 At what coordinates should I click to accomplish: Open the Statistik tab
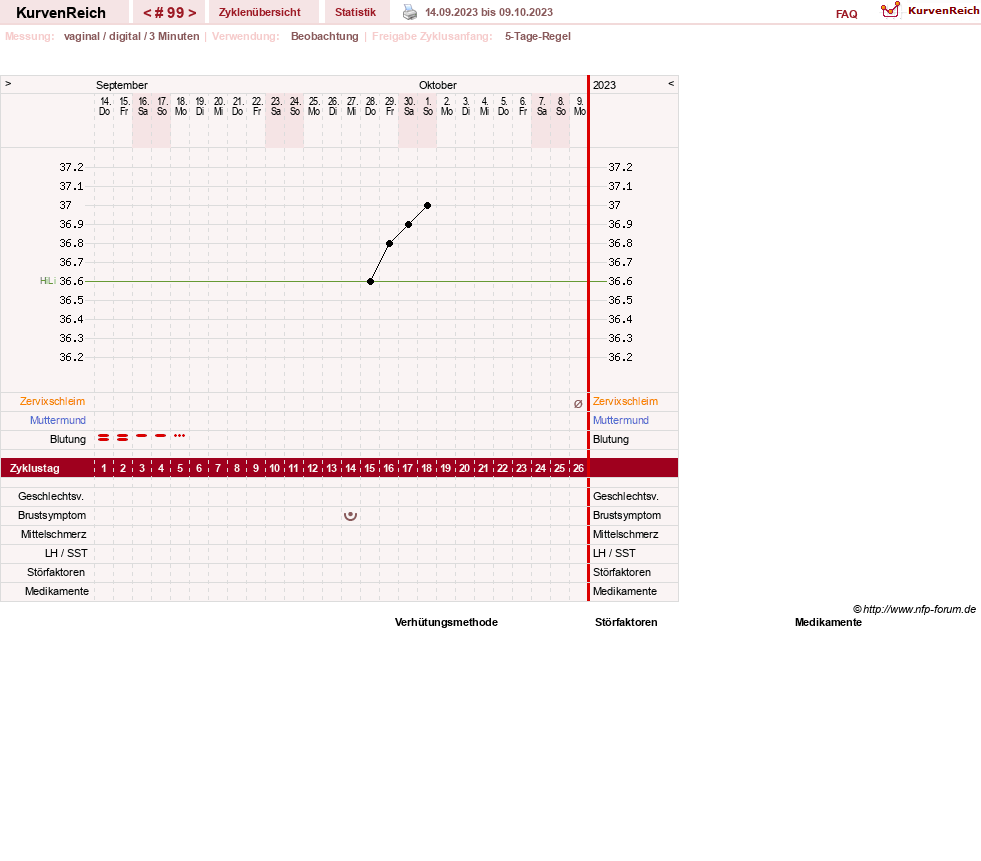click(x=355, y=12)
